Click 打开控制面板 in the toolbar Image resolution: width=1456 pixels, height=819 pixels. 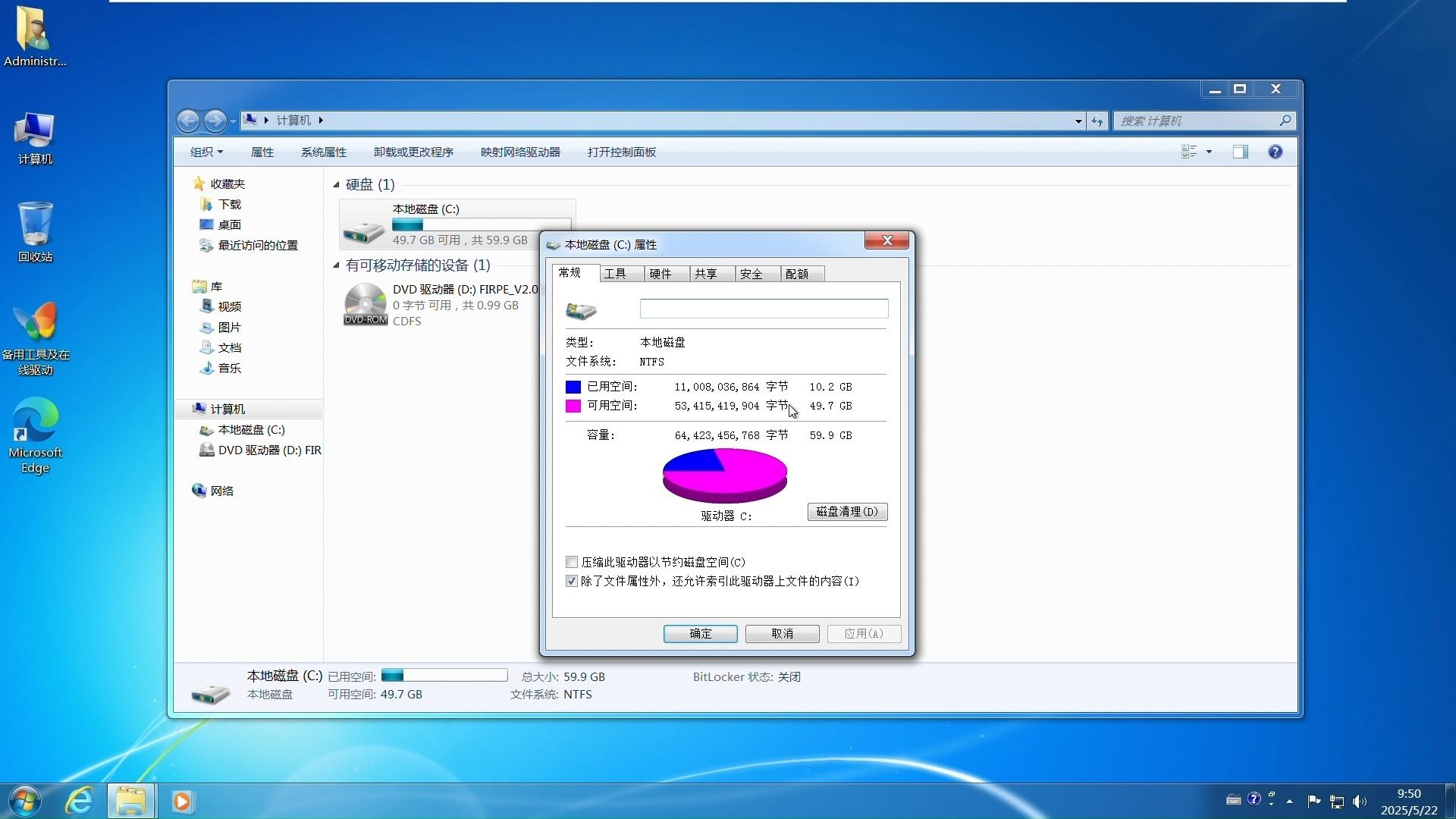(622, 152)
